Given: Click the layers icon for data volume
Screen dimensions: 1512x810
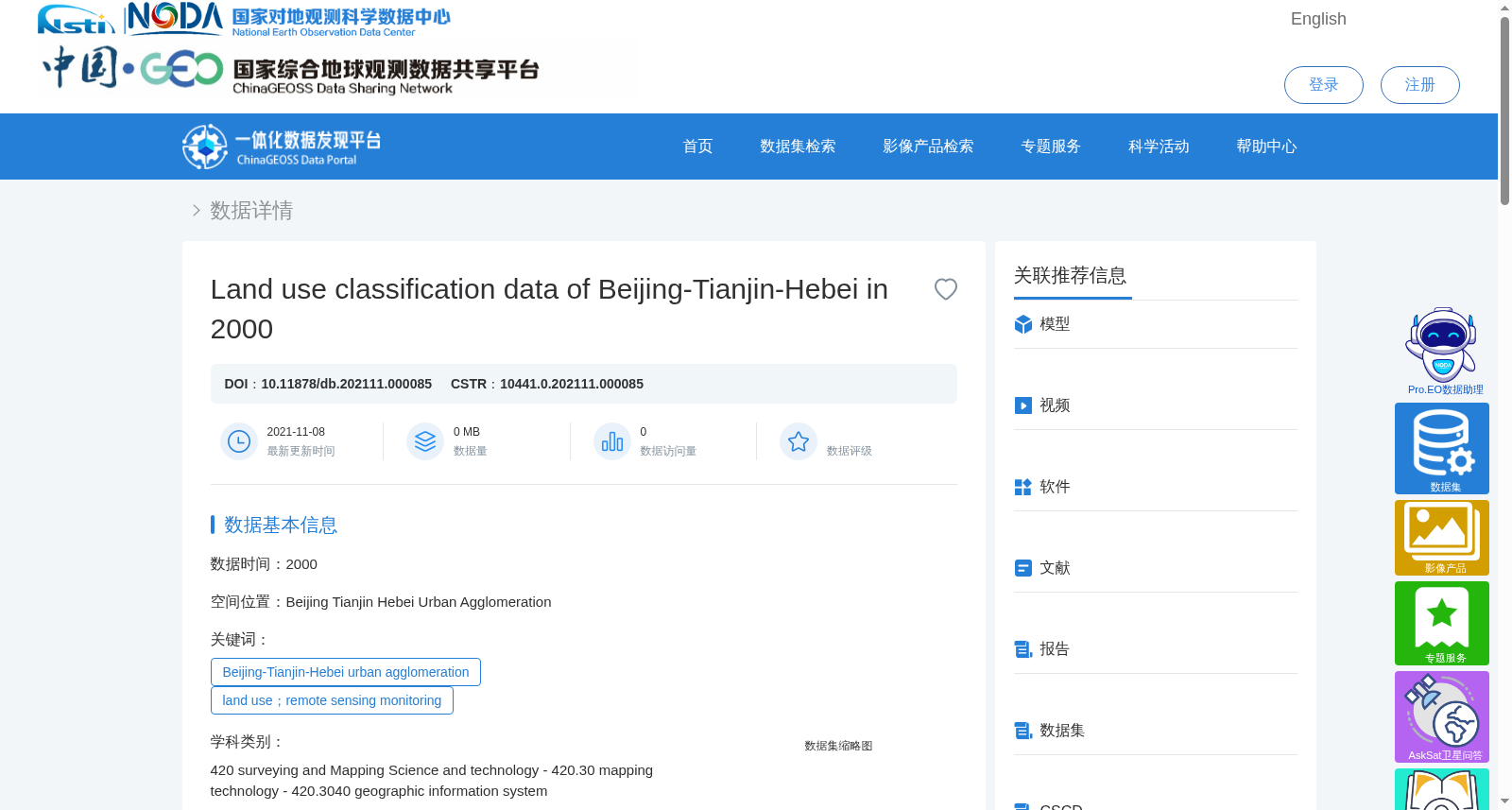Looking at the screenshot, I should pos(425,441).
